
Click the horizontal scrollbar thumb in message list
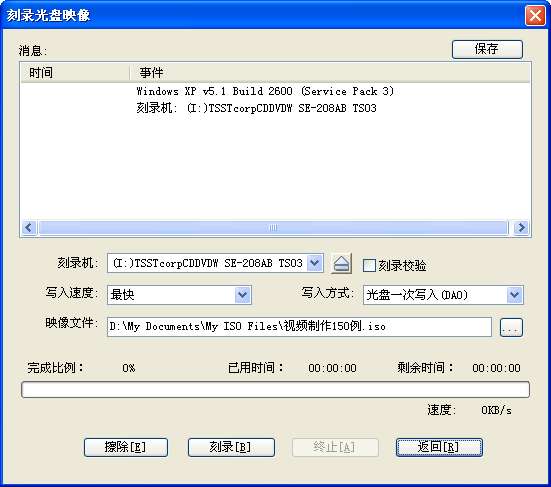(x=273, y=227)
